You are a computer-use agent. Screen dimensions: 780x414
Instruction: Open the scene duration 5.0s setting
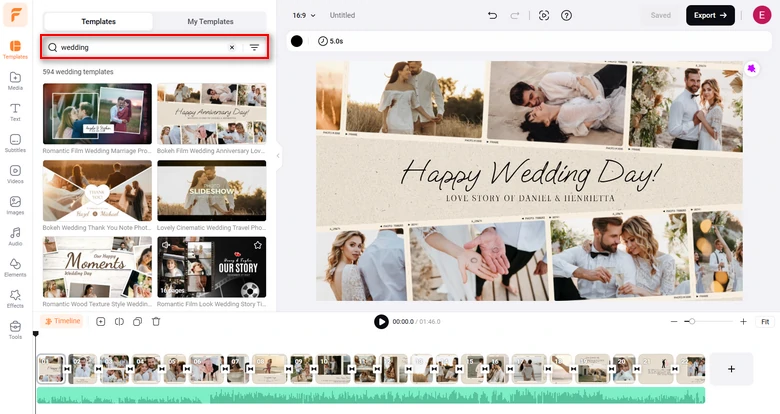click(x=330, y=41)
